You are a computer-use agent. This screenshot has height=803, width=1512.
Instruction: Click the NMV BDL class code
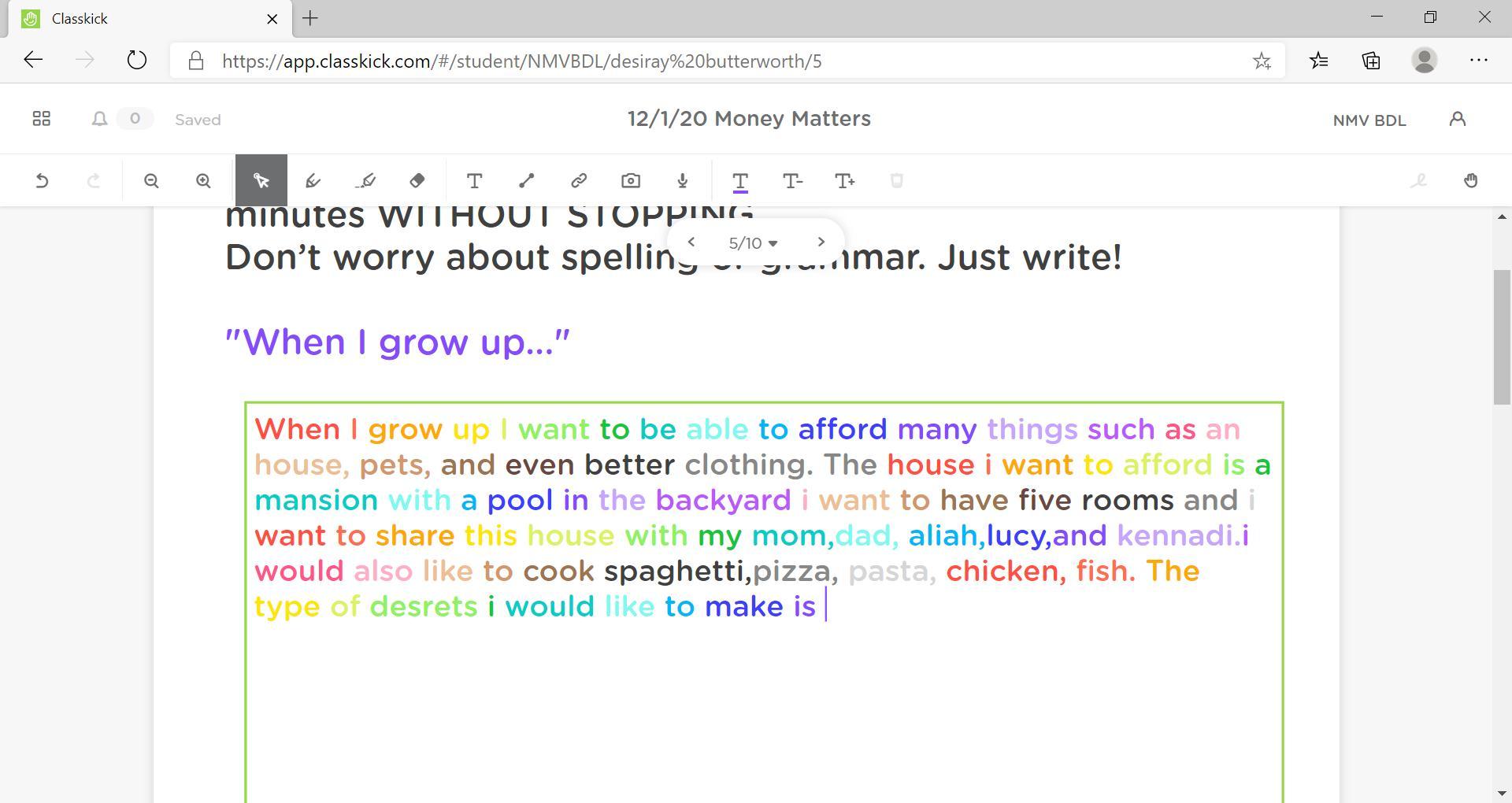[x=1369, y=120]
